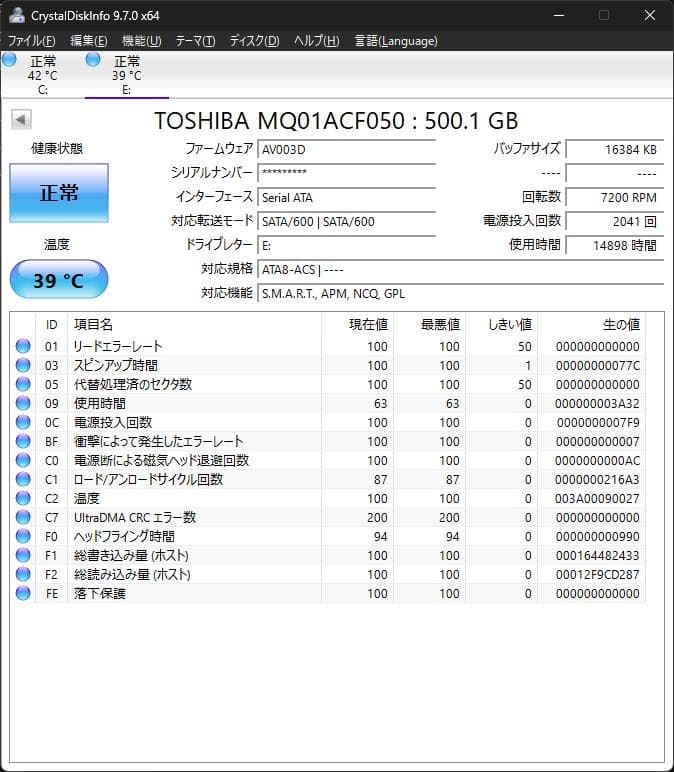Click the 電源断による磁気ヘッド退避回数 item name
Viewport: 674px width, 772px height.
[161, 460]
